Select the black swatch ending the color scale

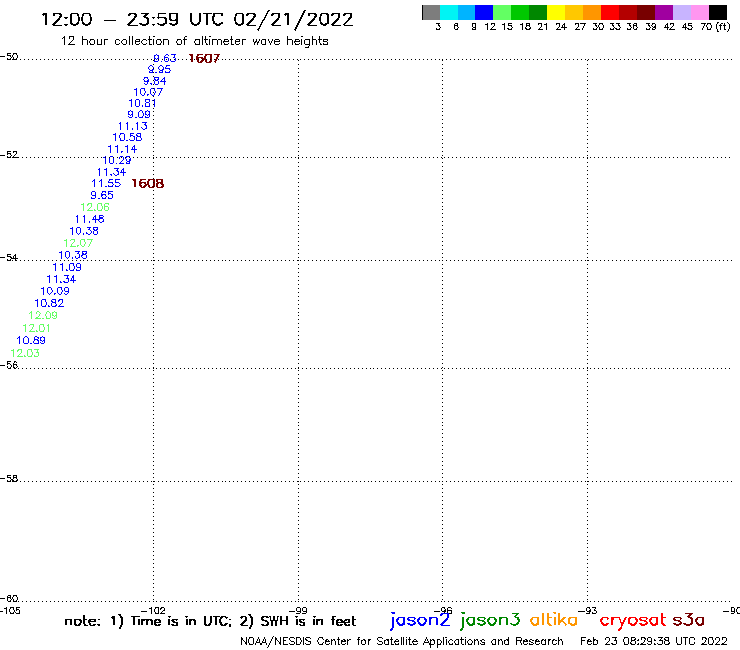click(x=718, y=12)
